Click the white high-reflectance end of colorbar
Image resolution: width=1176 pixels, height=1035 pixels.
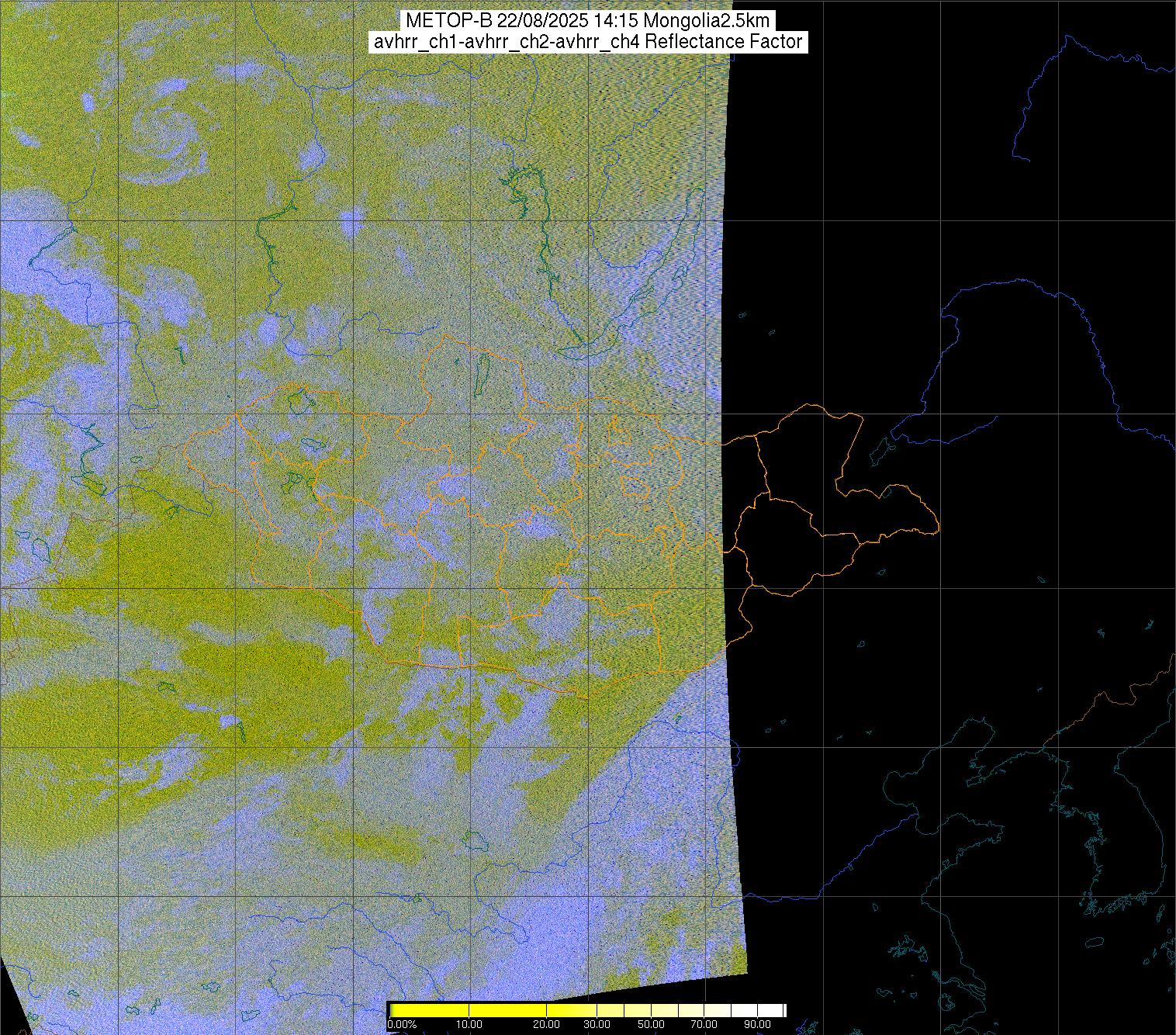tap(768, 1009)
